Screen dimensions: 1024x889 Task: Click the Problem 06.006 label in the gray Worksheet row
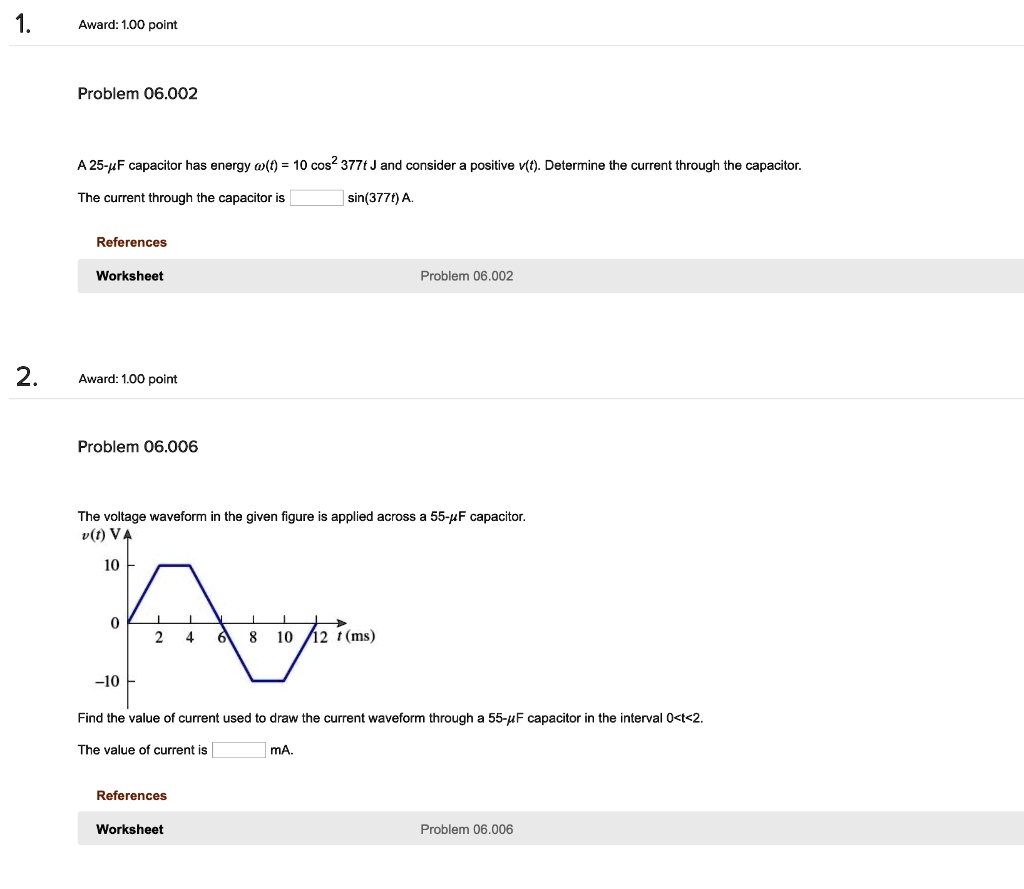[x=466, y=829]
